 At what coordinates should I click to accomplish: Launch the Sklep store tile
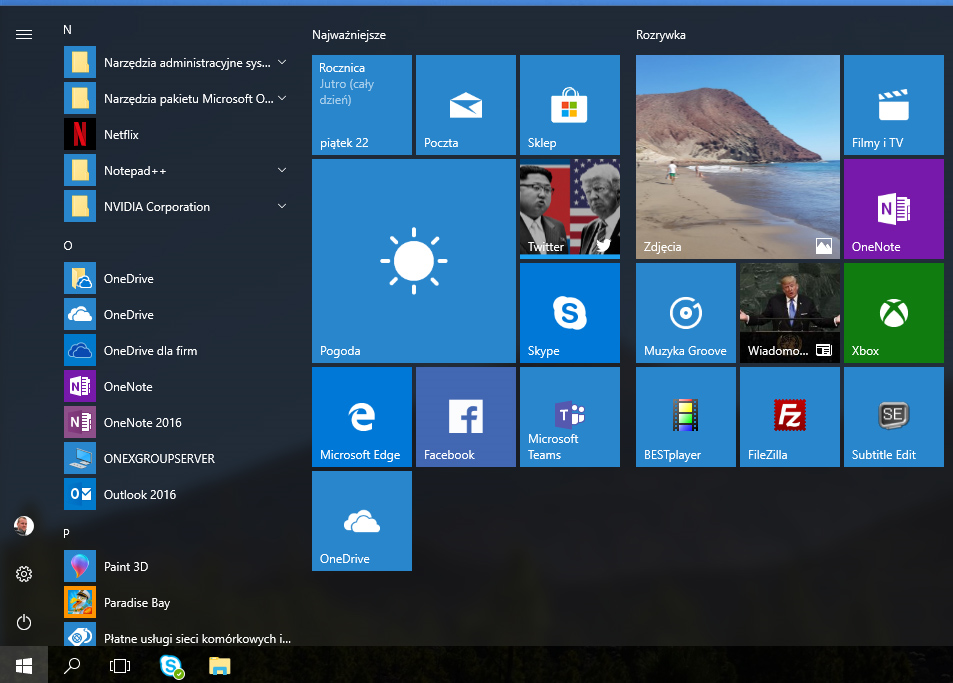569,105
